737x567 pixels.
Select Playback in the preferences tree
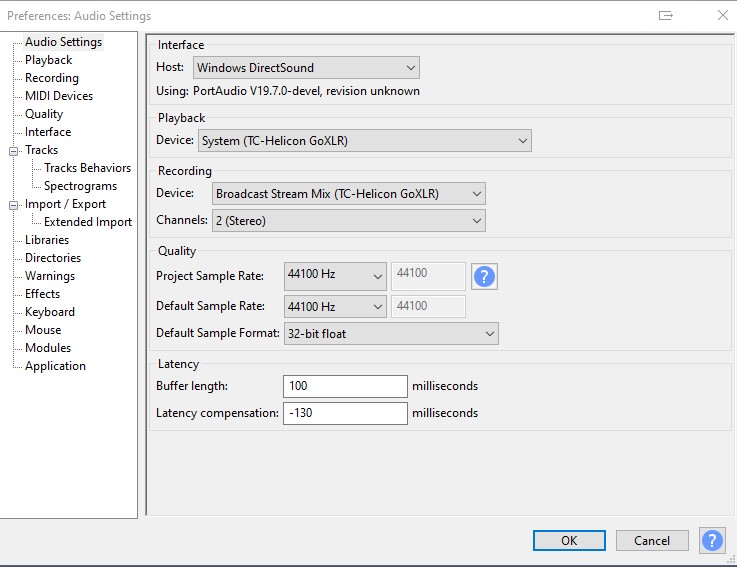point(48,60)
